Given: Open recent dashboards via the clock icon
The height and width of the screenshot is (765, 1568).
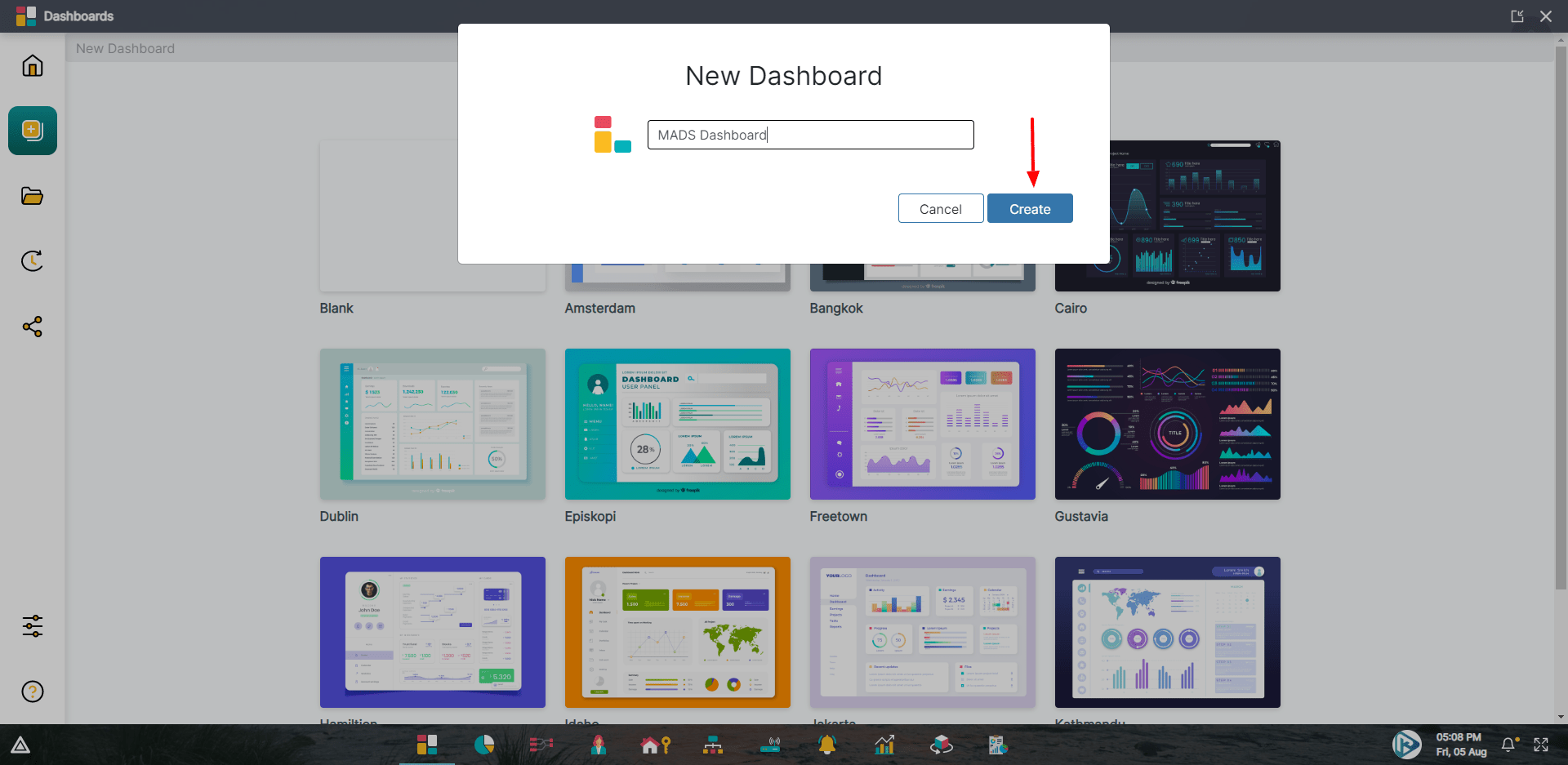Looking at the screenshot, I should (x=32, y=261).
